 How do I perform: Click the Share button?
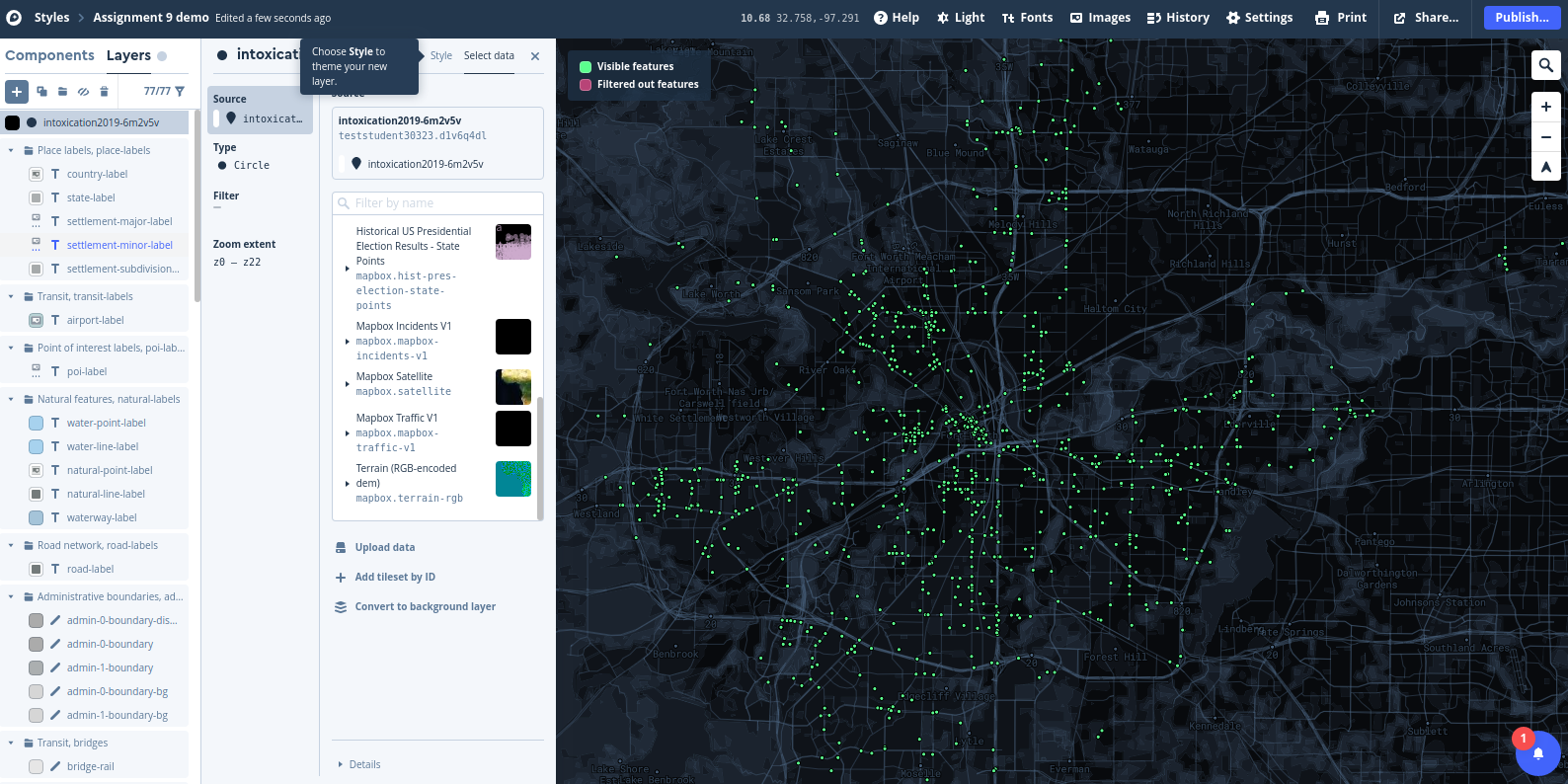coord(1426,18)
